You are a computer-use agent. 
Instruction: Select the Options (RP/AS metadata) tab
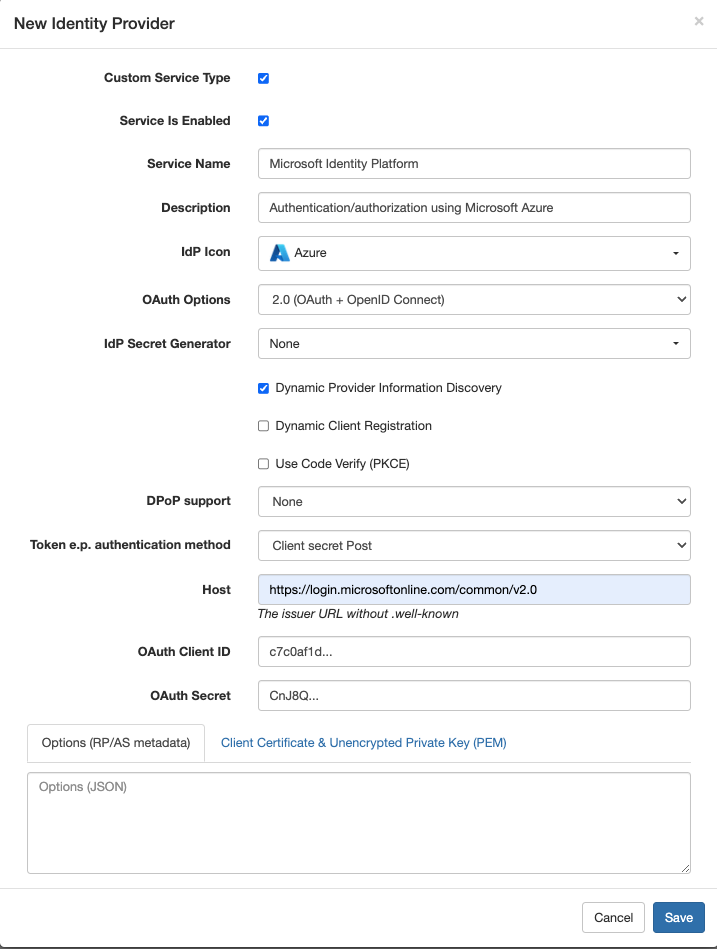(x=116, y=743)
